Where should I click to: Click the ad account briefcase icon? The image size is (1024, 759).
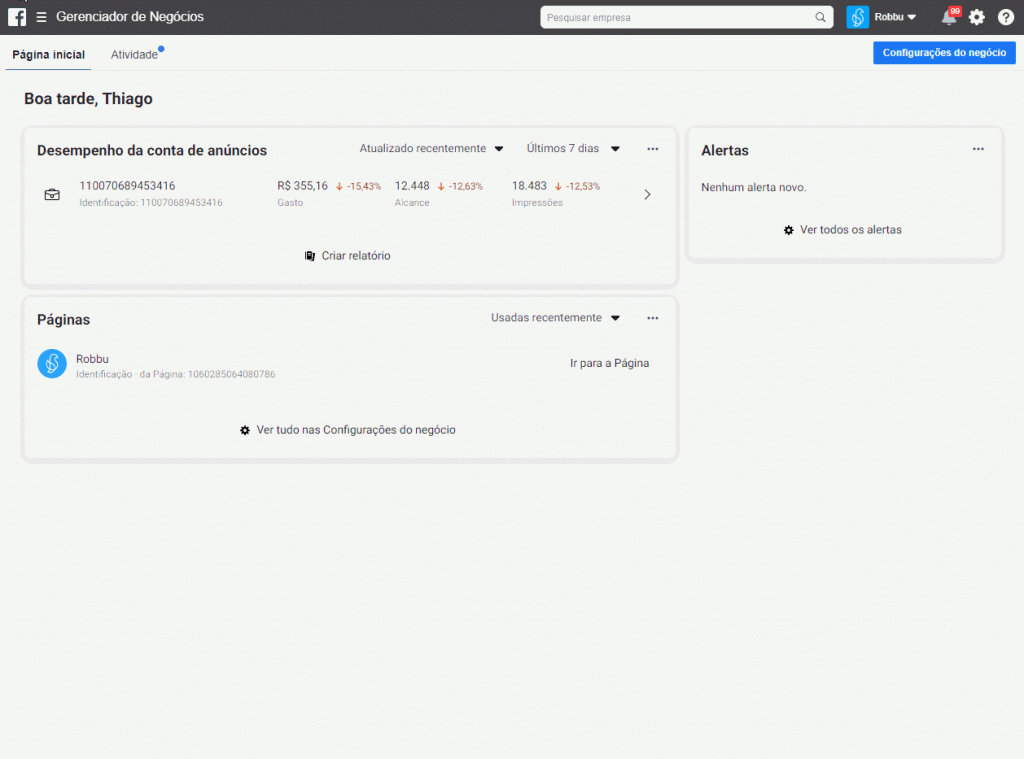coord(52,194)
